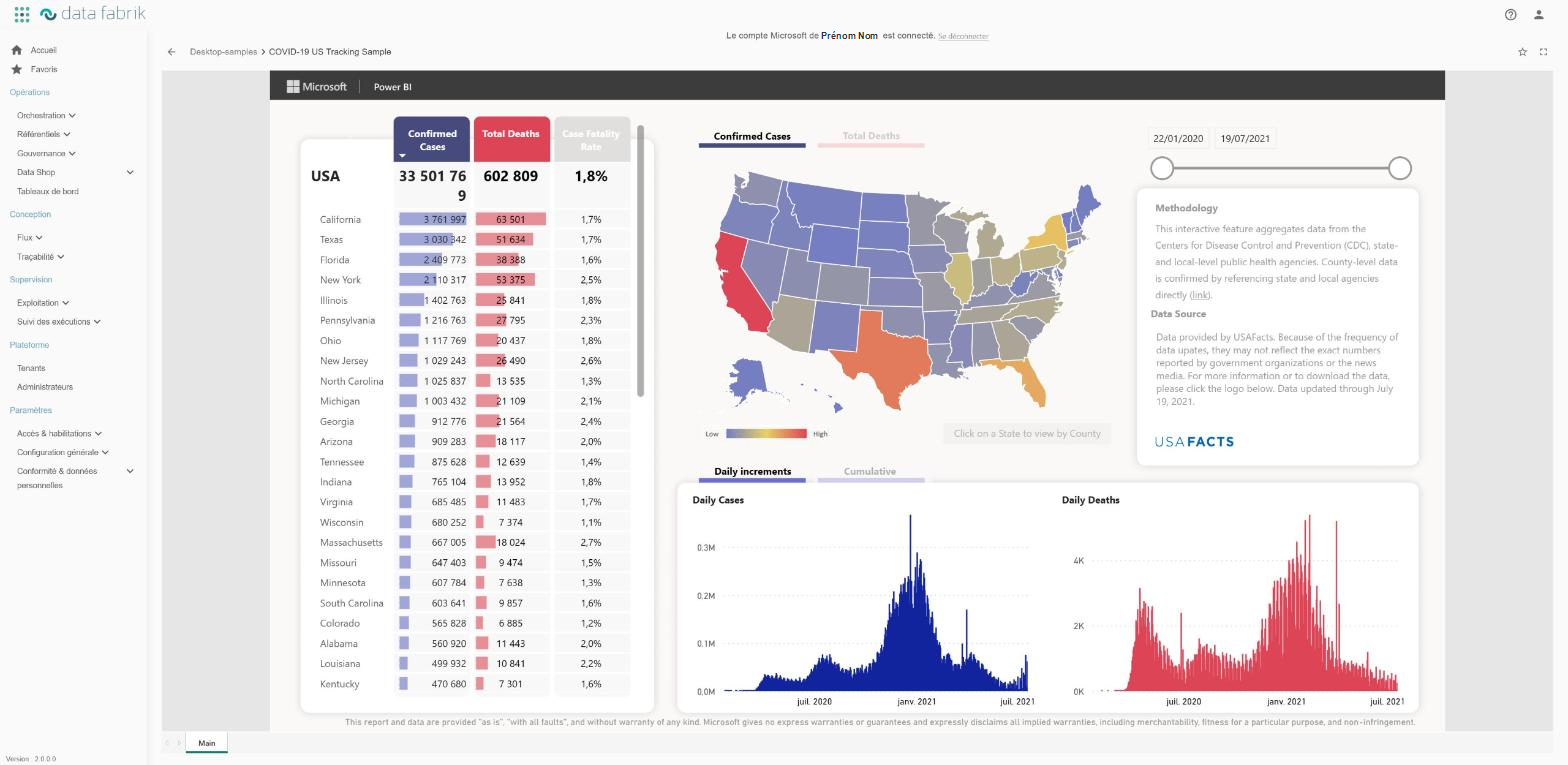
Task: Select Cumulative chart tab
Action: (x=870, y=473)
